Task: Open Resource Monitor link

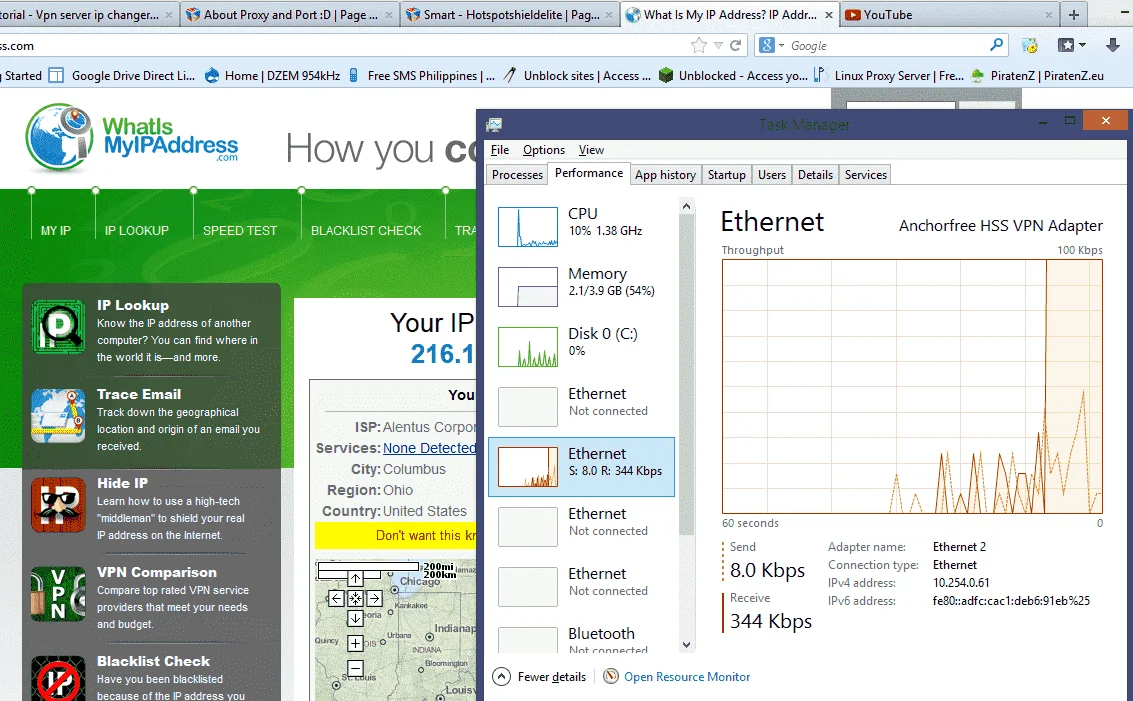Action: point(686,677)
